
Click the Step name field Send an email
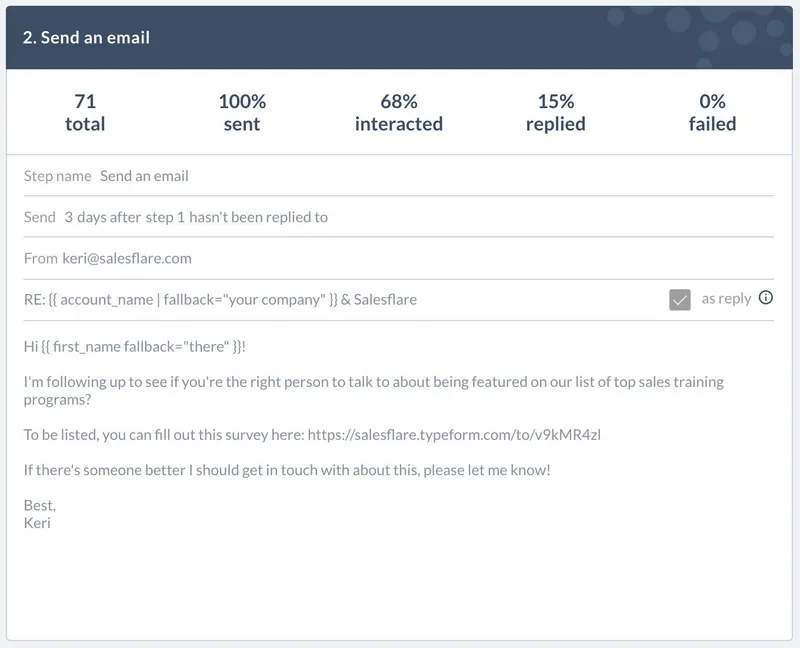(144, 176)
